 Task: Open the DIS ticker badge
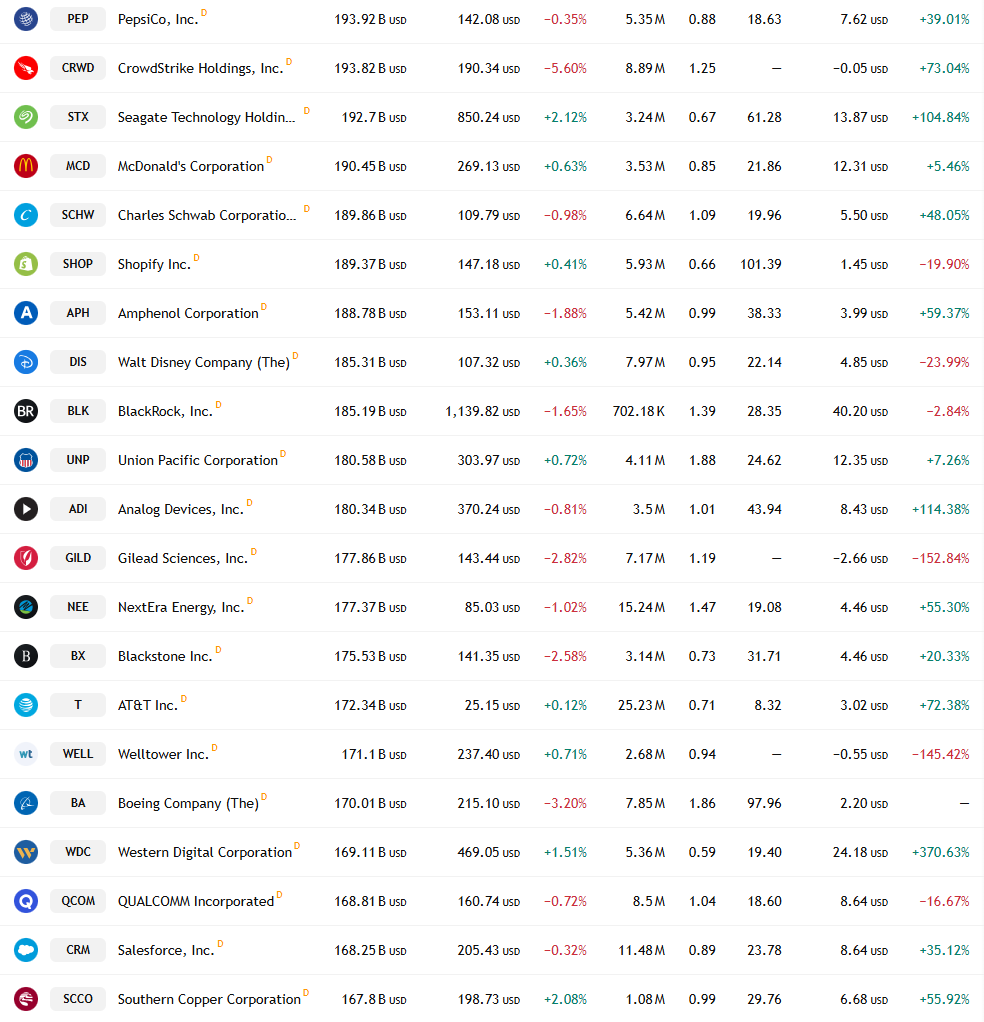click(x=78, y=362)
